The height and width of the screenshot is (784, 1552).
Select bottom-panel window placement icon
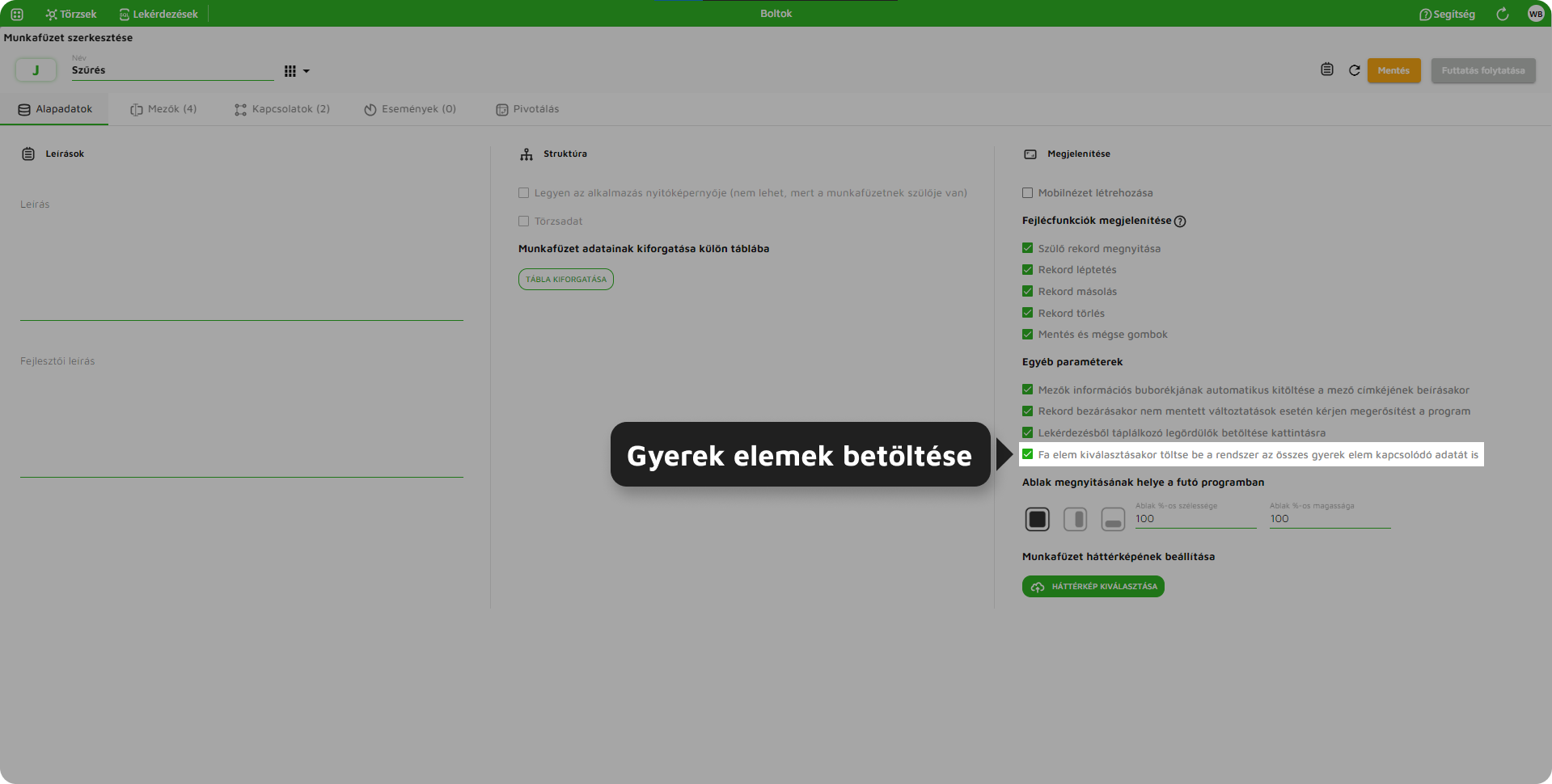[x=1113, y=519]
